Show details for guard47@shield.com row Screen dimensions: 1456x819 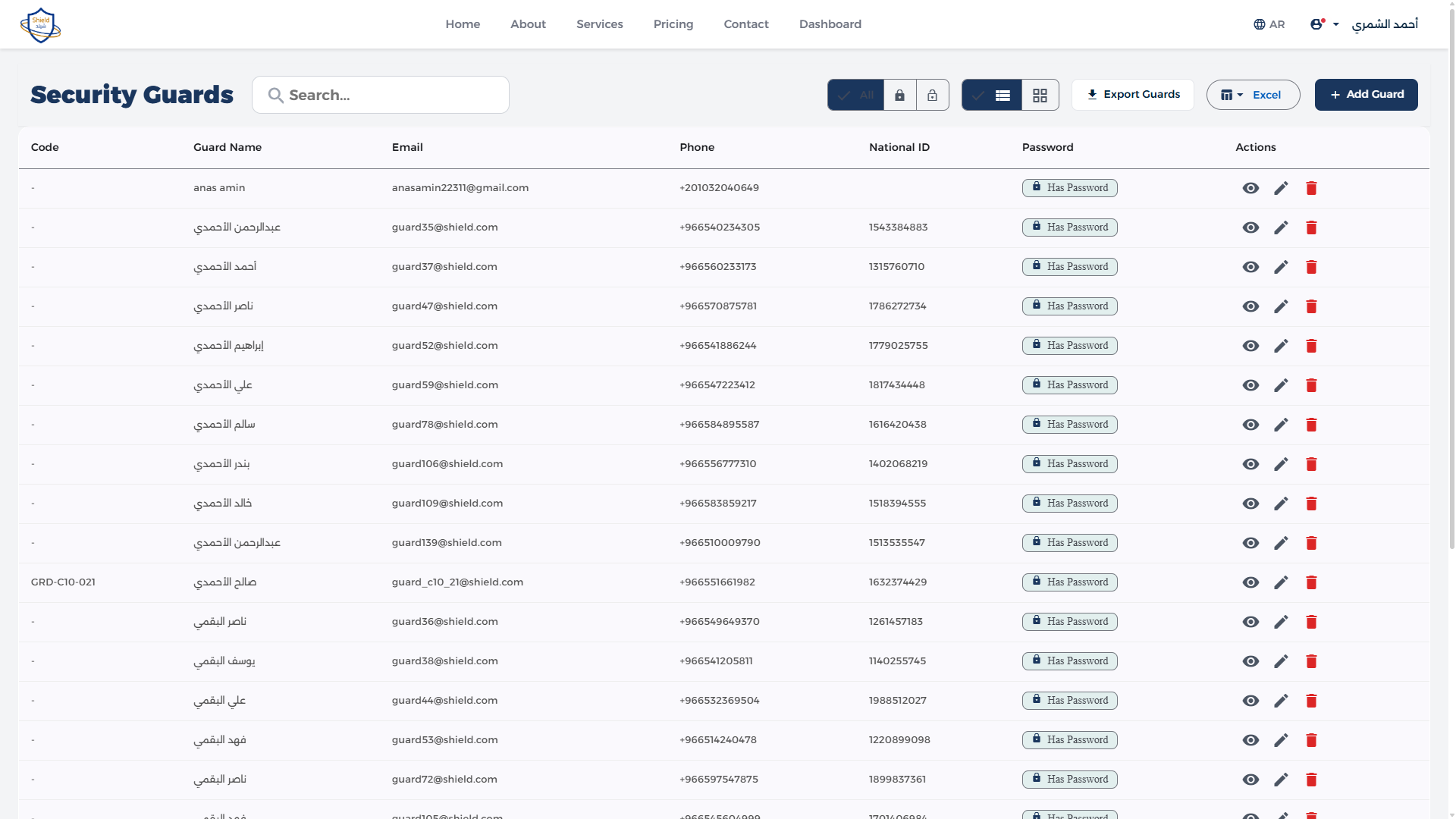pos(1250,306)
